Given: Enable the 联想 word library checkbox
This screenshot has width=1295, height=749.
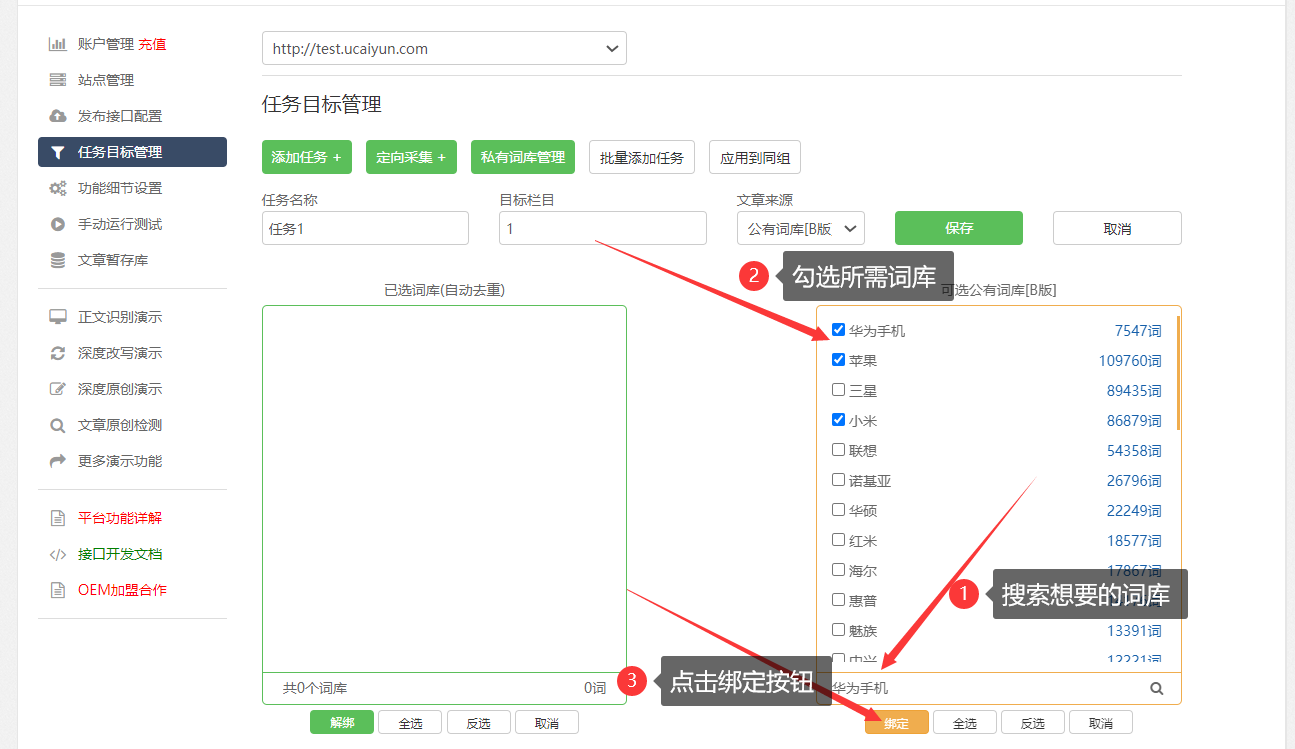Looking at the screenshot, I should [x=839, y=450].
